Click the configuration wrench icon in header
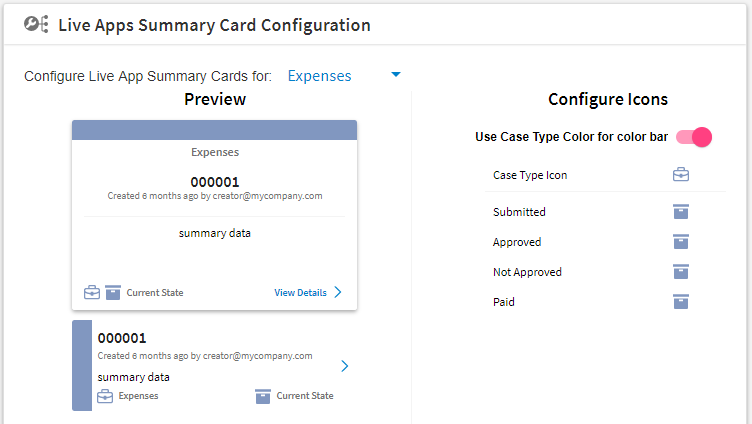The image size is (752, 424). click(x=36, y=24)
